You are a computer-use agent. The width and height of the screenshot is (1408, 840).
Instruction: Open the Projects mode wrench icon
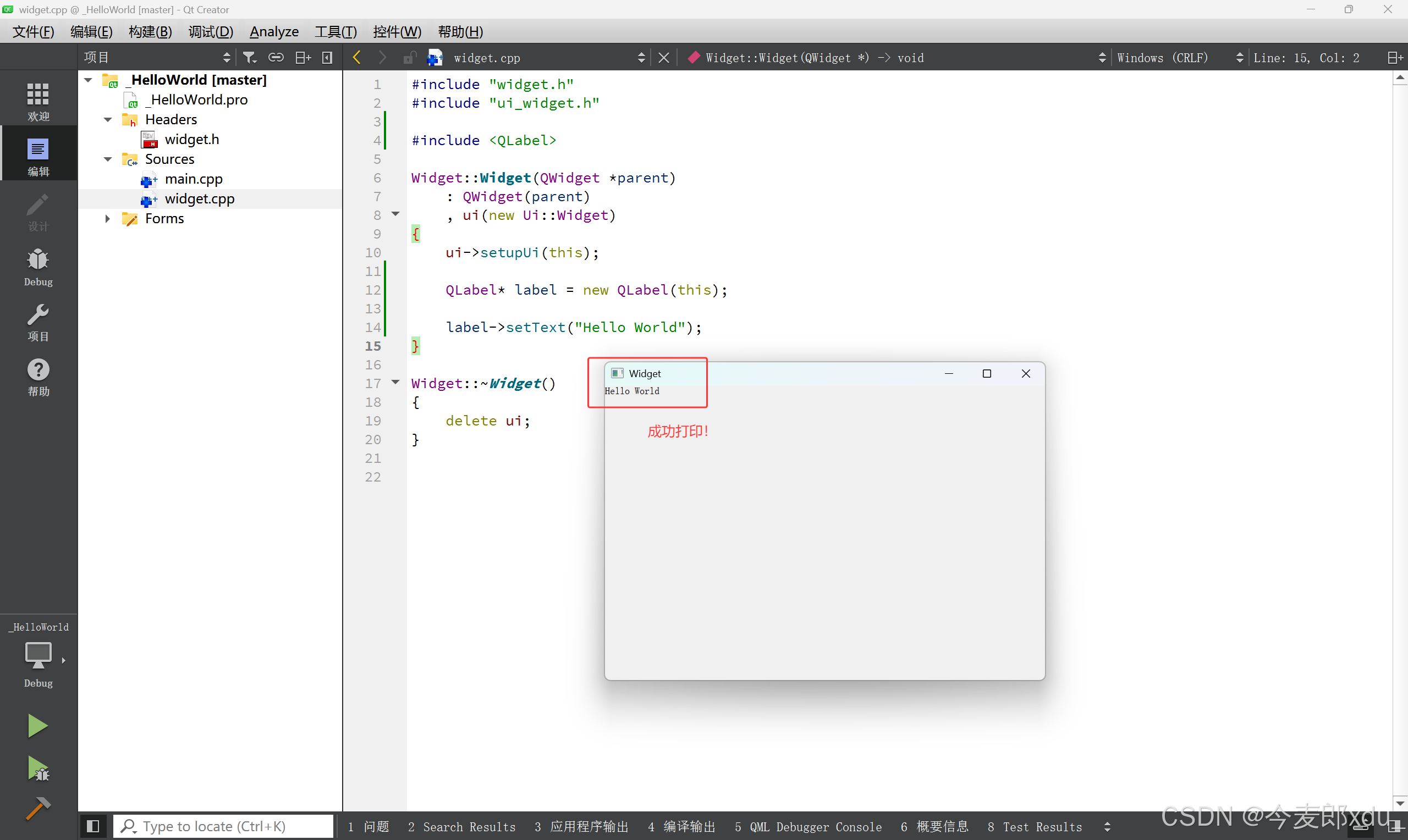point(38,321)
